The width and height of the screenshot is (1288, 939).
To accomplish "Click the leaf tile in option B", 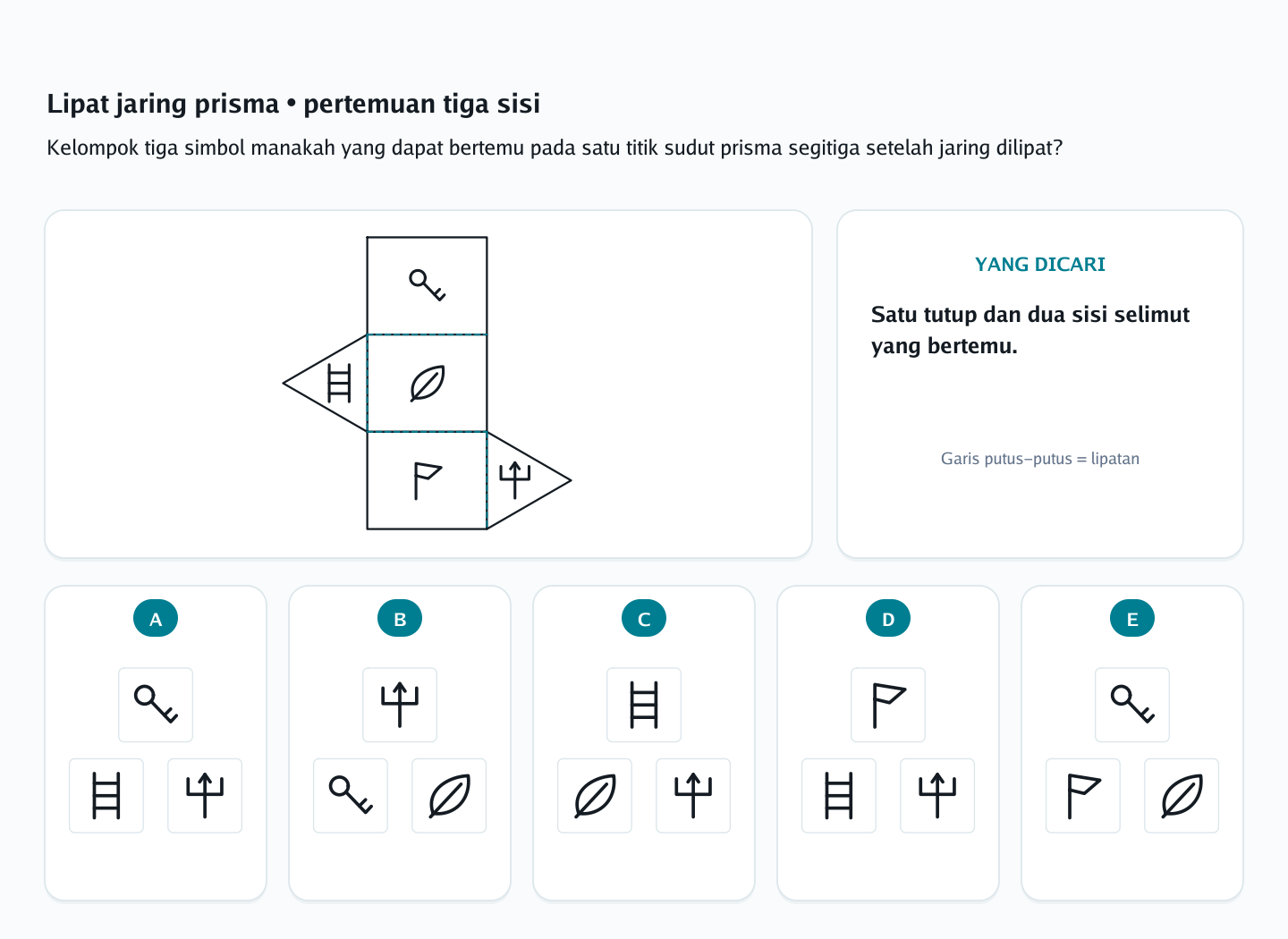I will [x=449, y=796].
